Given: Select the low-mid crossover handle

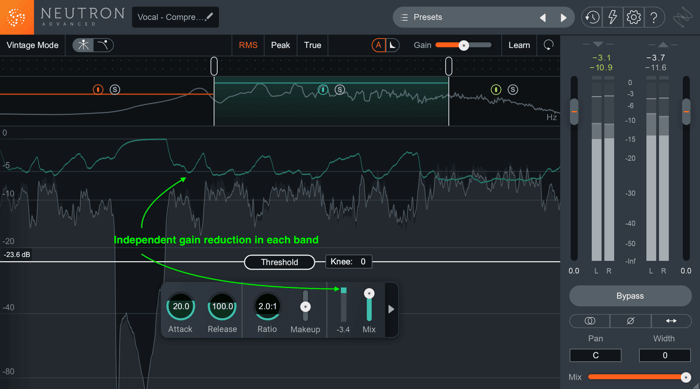Looking at the screenshot, I should [x=214, y=66].
